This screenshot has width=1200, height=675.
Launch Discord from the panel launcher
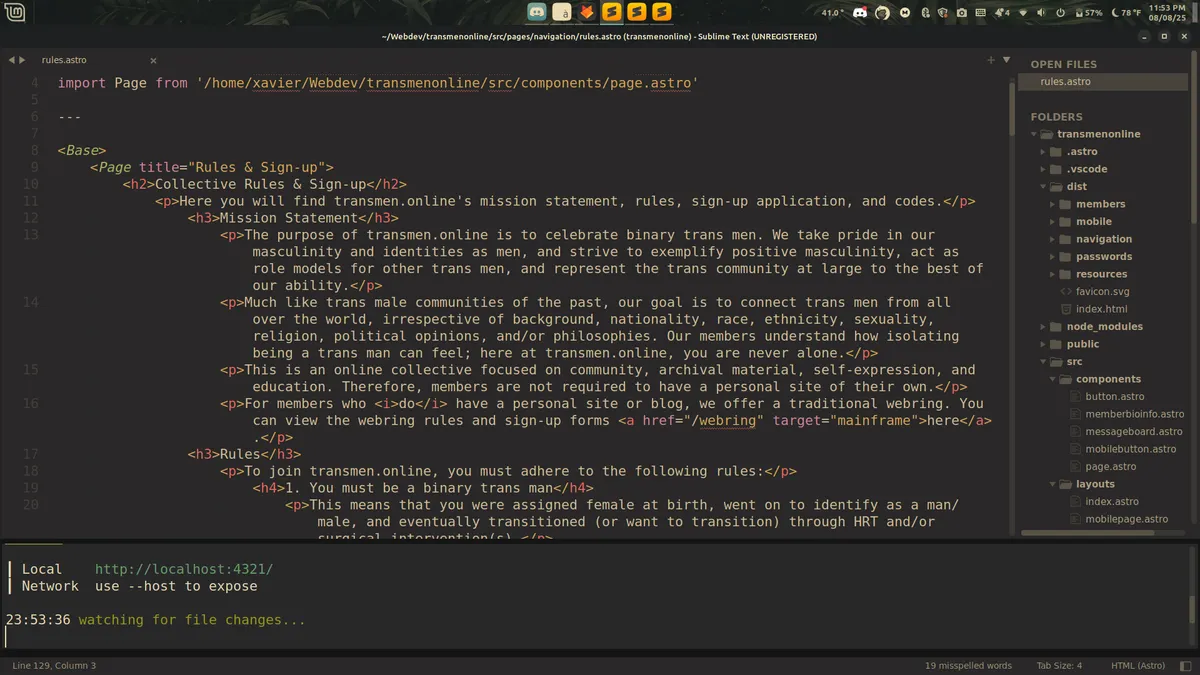coord(537,12)
